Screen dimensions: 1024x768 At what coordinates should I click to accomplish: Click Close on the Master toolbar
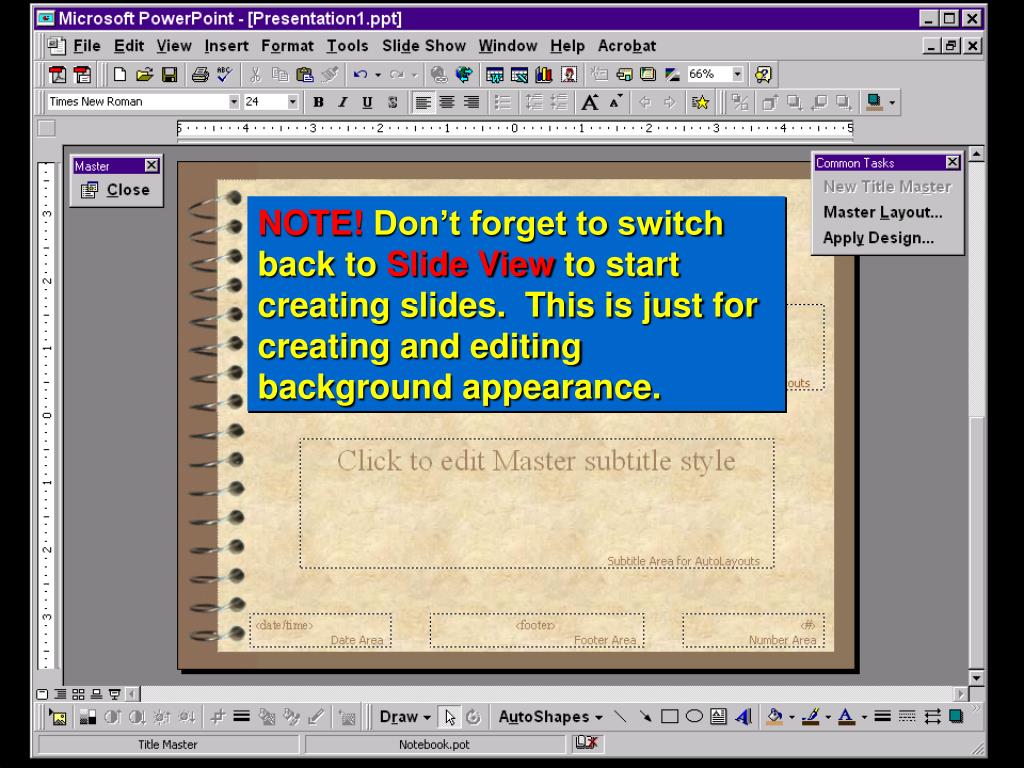[117, 190]
